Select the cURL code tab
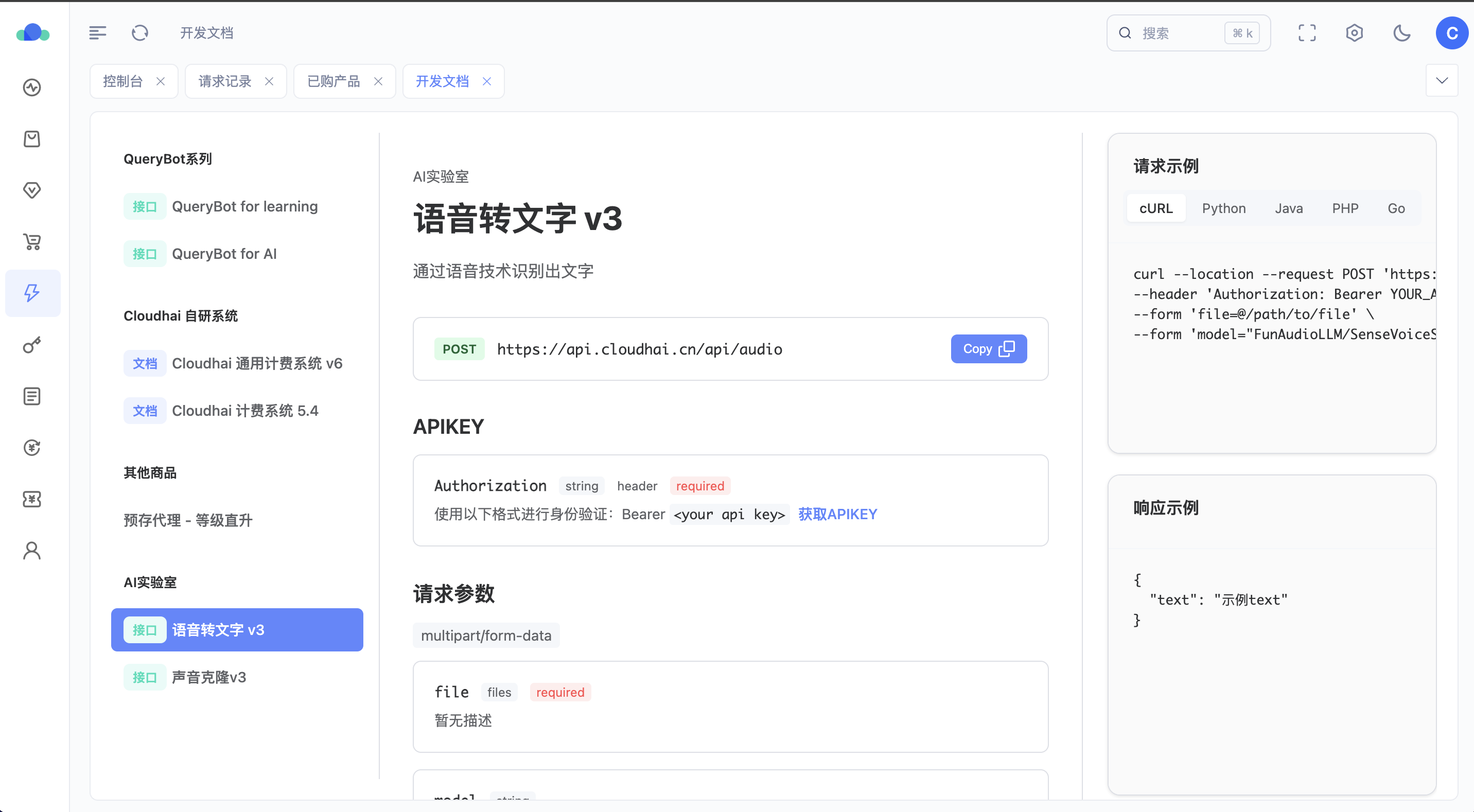Screen dimensions: 1474x812 click(x=1156, y=209)
